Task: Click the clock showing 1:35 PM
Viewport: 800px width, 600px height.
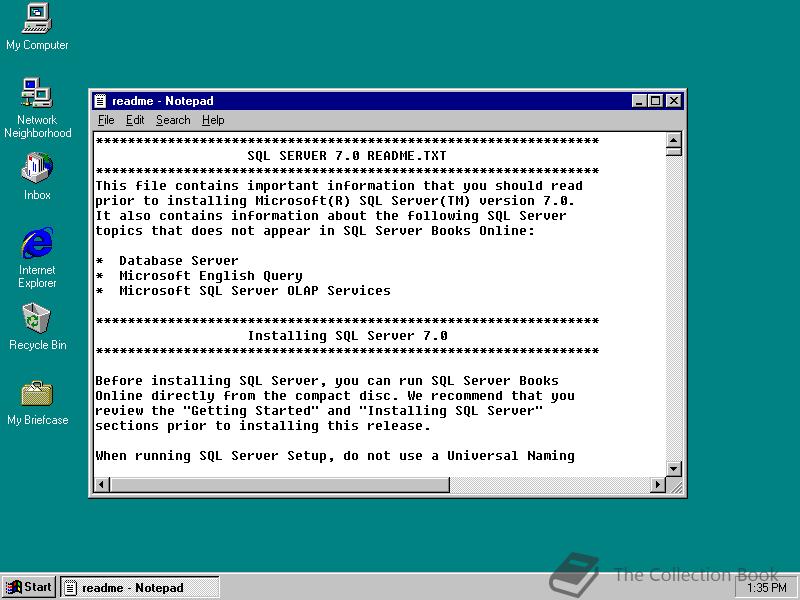Action: [767, 588]
